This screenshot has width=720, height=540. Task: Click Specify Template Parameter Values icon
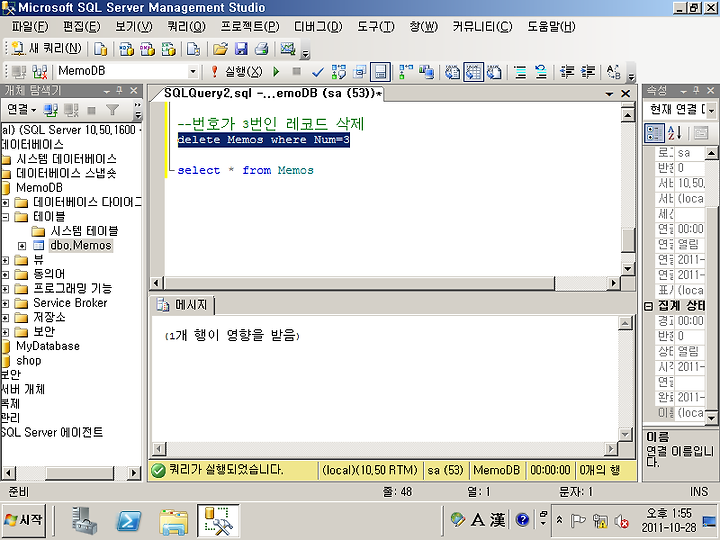[614, 72]
